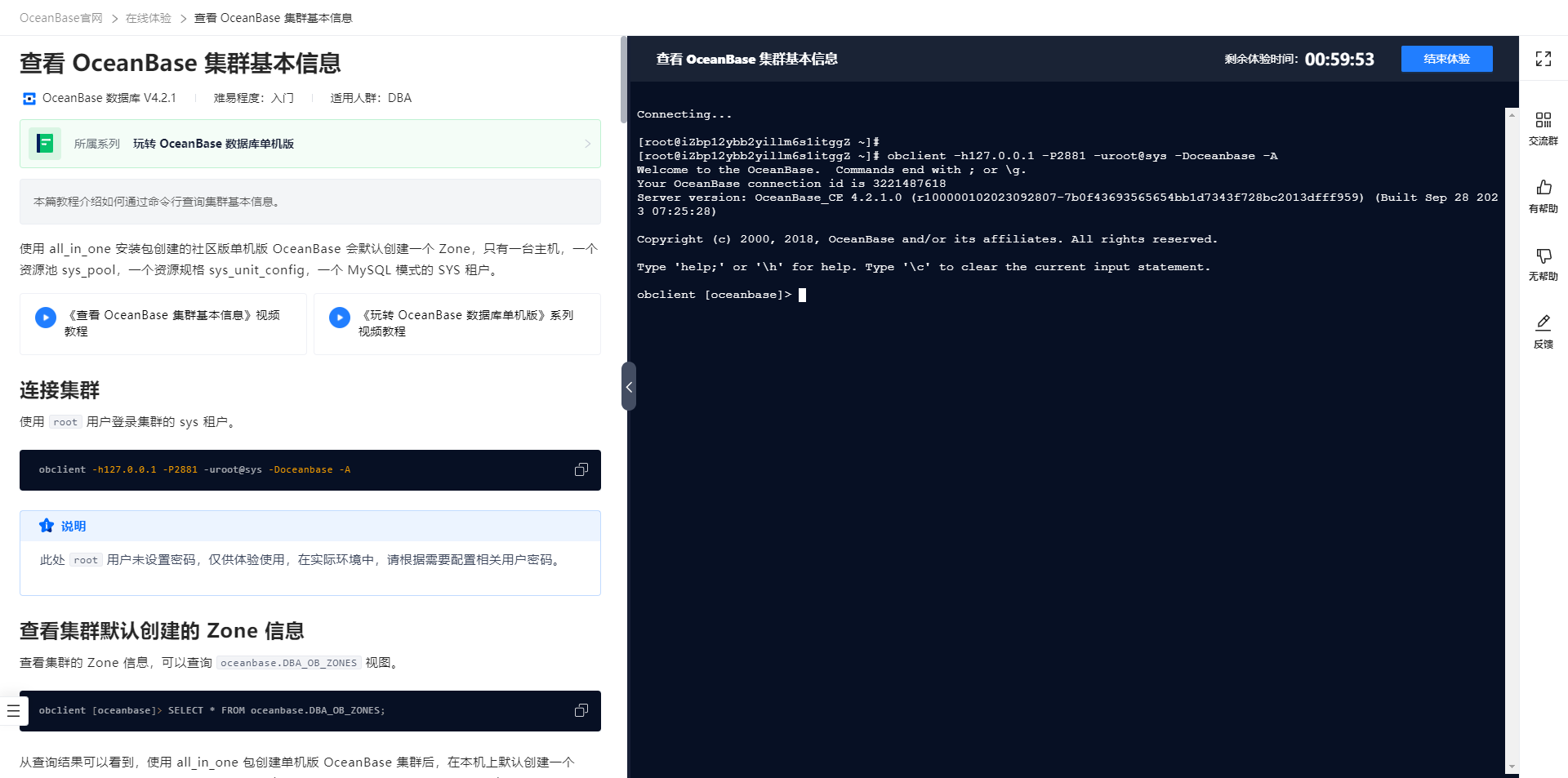1568x778 pixels.
Task: Click the 结束体验 button
Action: (1446, 59)
